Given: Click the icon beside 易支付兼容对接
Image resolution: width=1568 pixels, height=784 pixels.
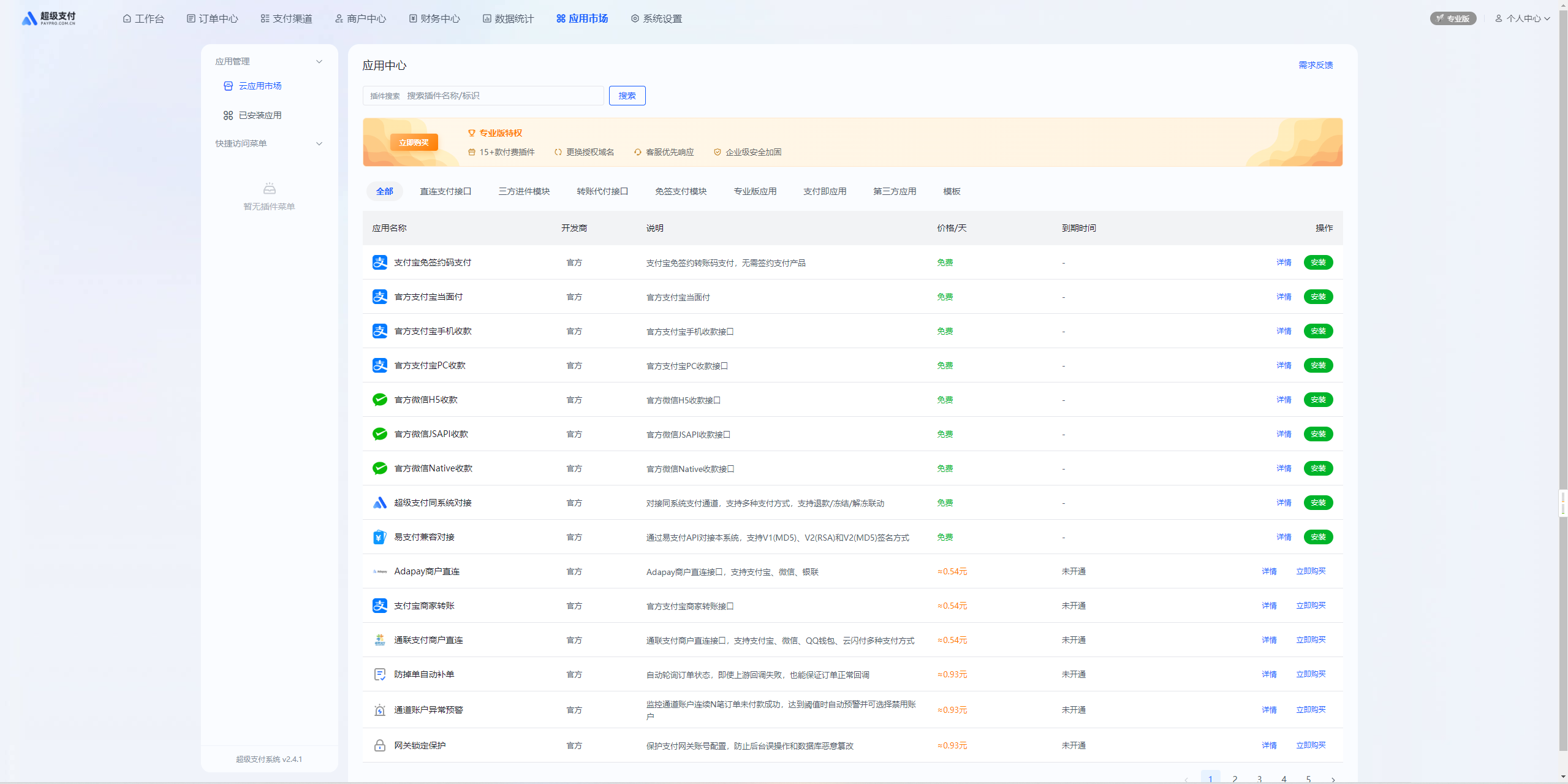Looking at the screenshot, I should [379, 537].
